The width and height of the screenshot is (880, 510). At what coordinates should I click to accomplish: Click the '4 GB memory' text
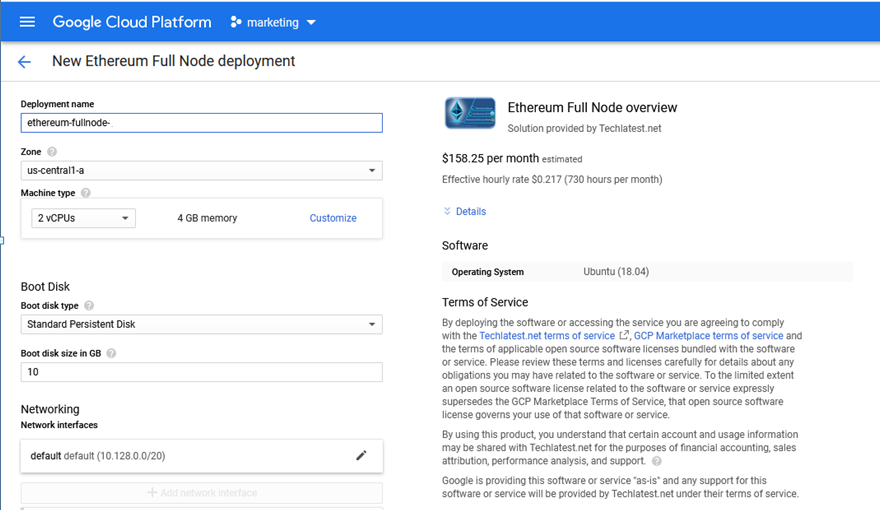(207, 218)
